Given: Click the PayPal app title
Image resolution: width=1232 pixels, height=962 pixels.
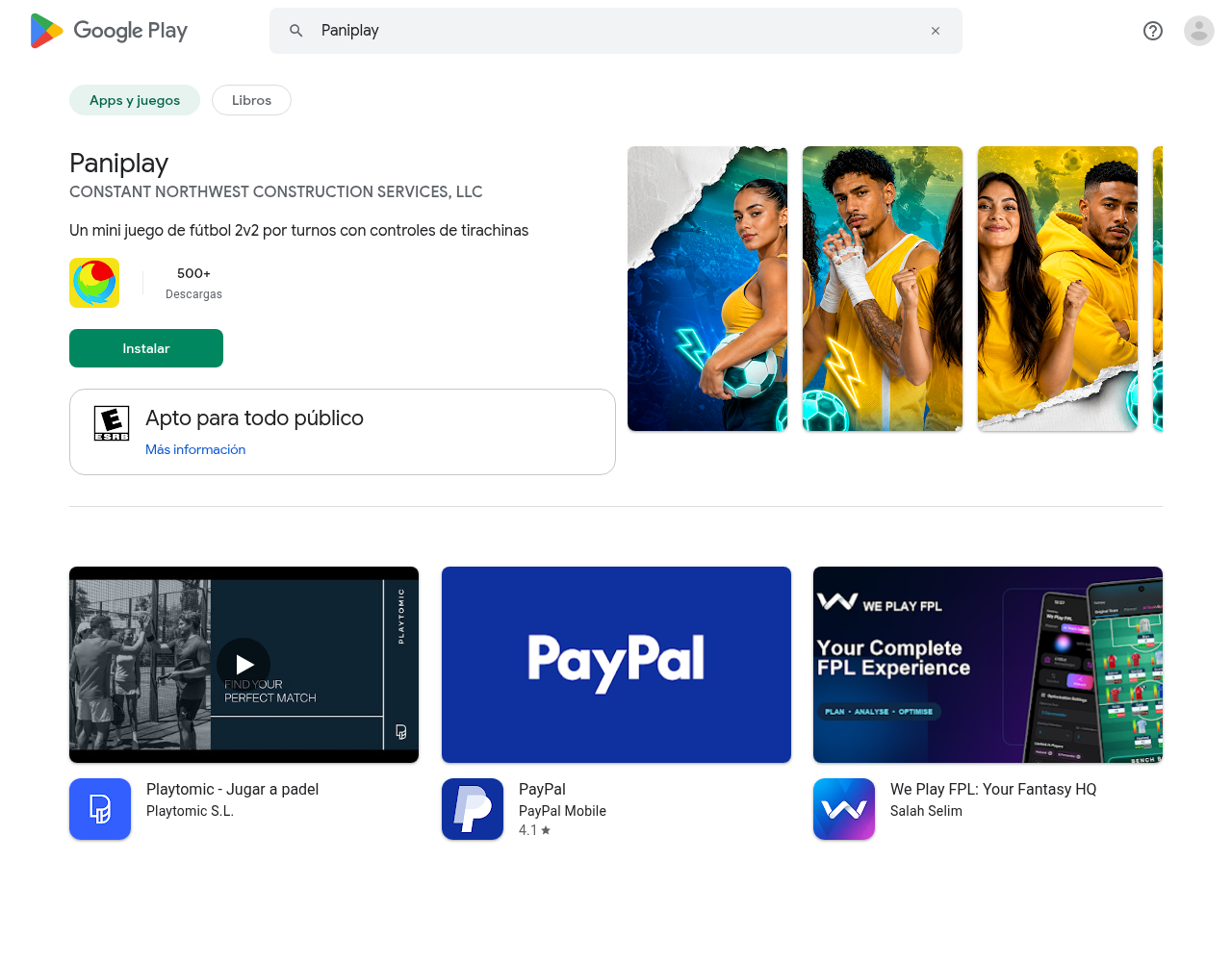Looking at the screenshot, I should 542,789.
